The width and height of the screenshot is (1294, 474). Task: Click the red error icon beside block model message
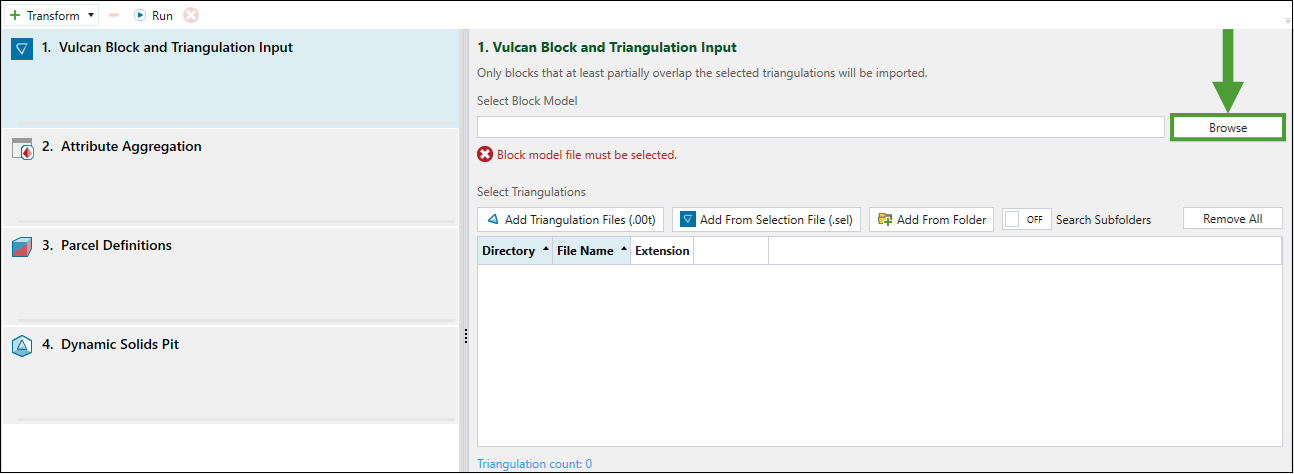click(485, 155)
